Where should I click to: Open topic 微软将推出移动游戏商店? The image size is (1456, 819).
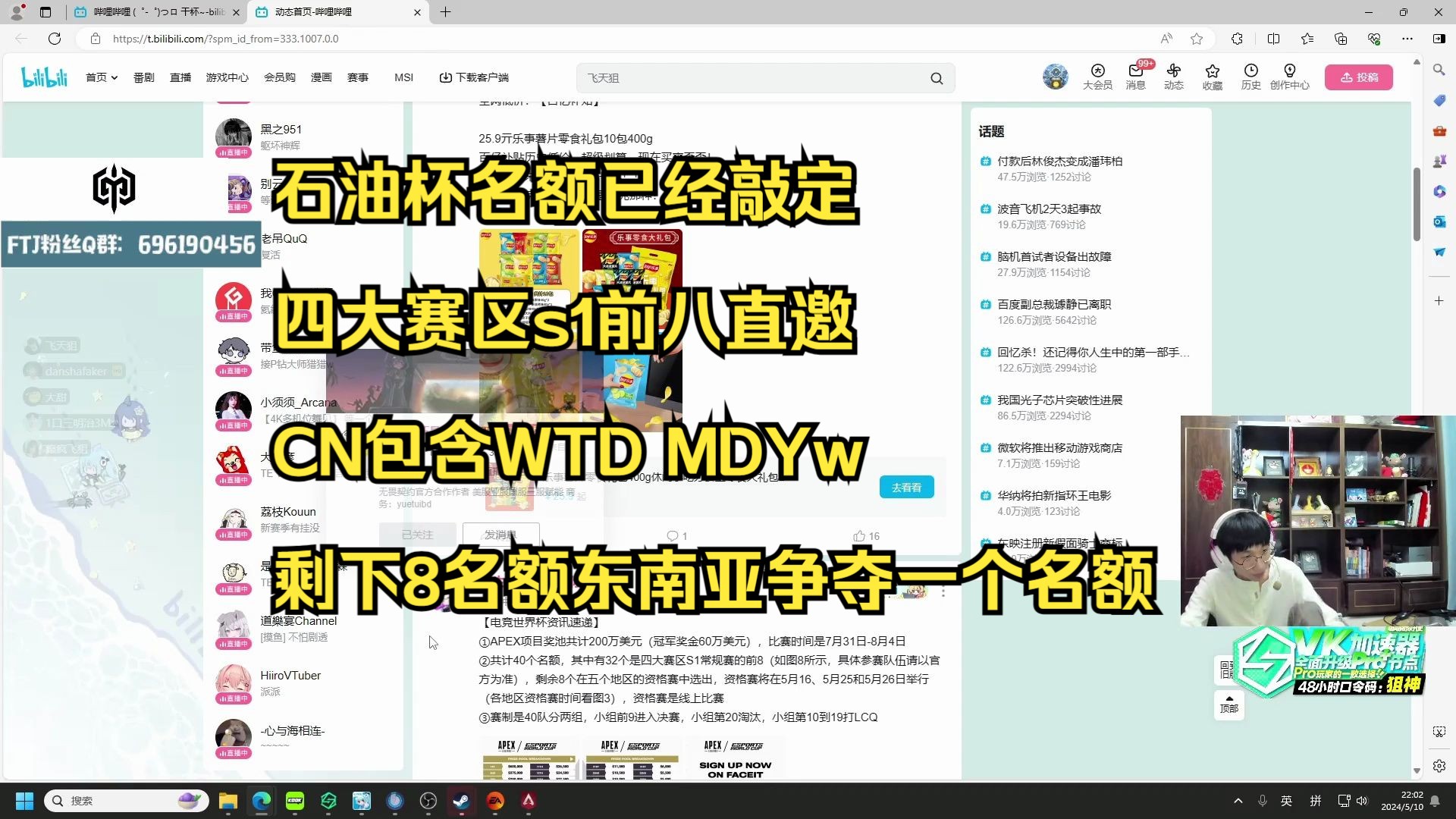click(1059, 448)
